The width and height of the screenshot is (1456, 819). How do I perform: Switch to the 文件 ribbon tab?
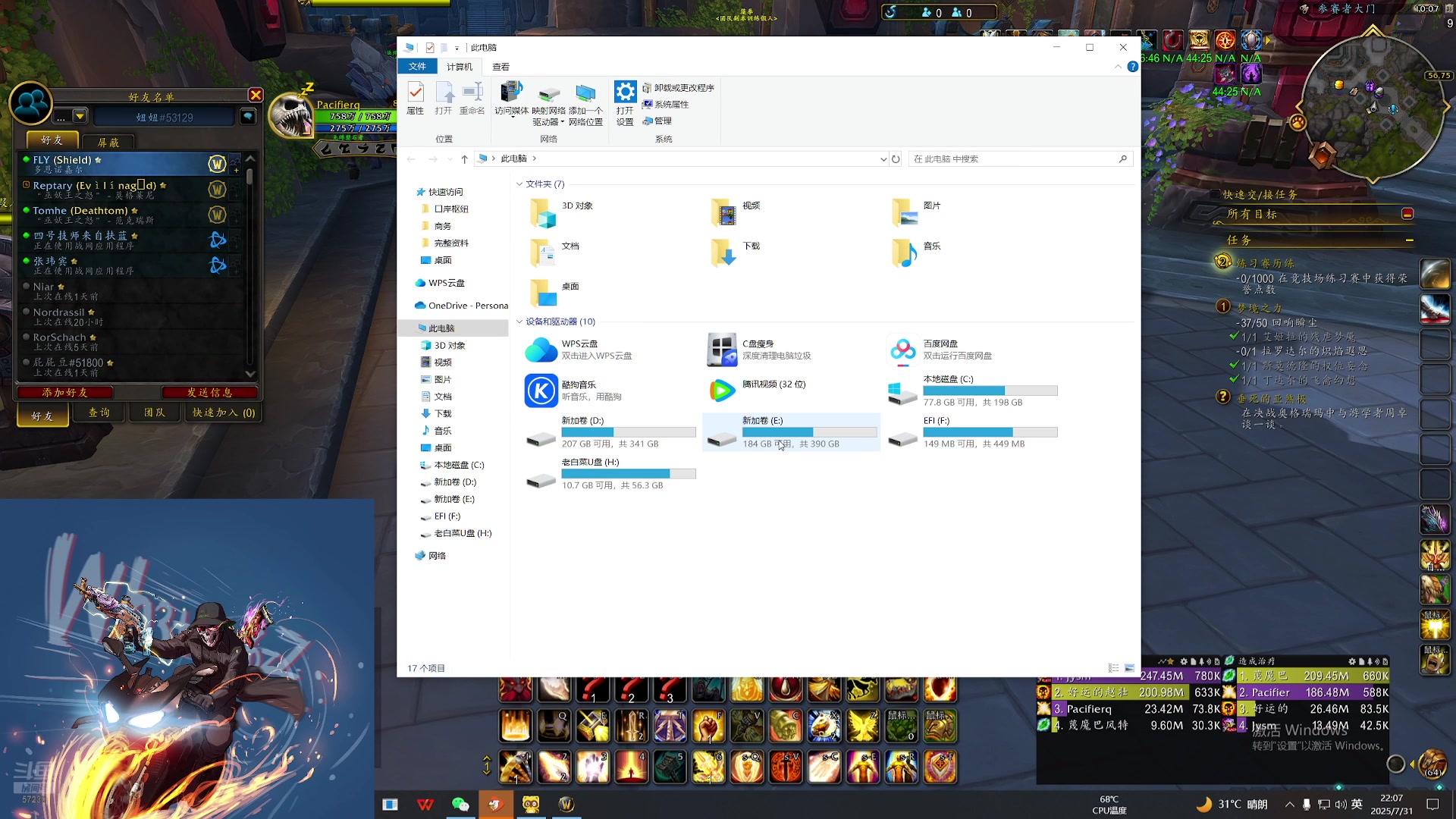click(417, 67)
